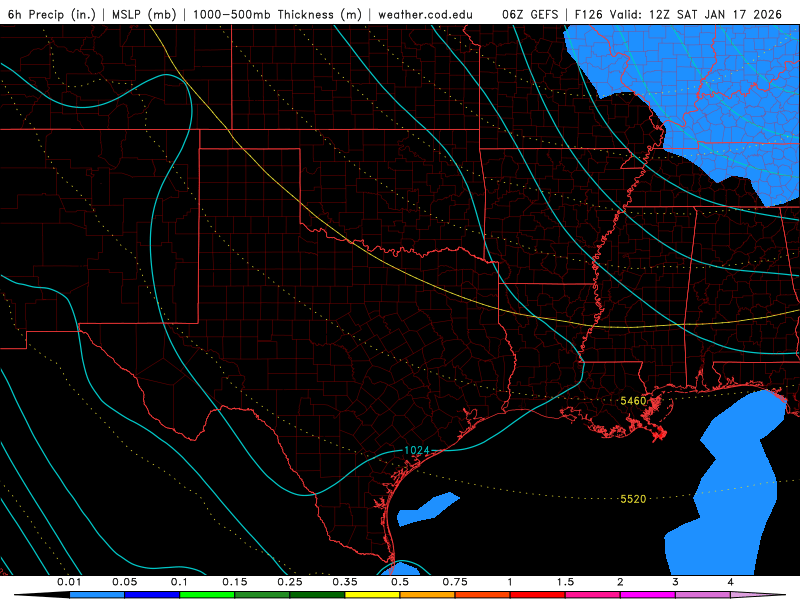Click the 0.1 legend value label
This screenshot has width=800, height=600.
(180, 582)
